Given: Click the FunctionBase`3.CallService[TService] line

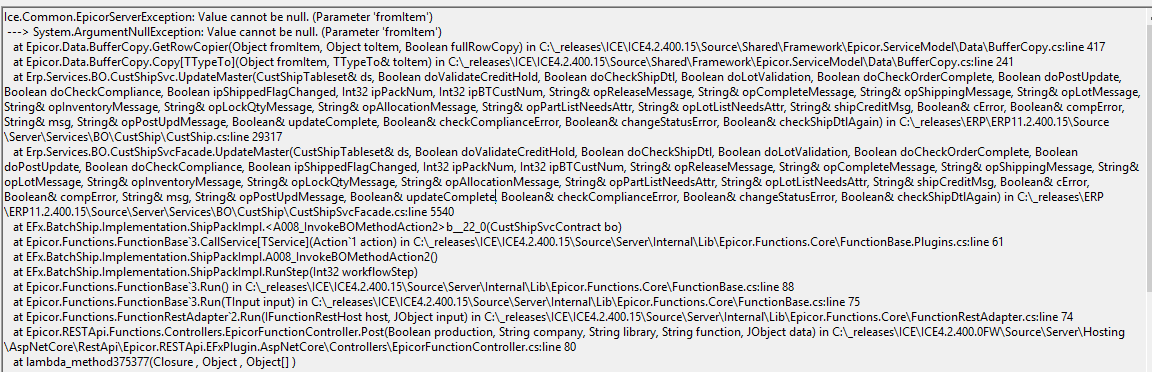Looking at the screenshot, I should 508,241.
